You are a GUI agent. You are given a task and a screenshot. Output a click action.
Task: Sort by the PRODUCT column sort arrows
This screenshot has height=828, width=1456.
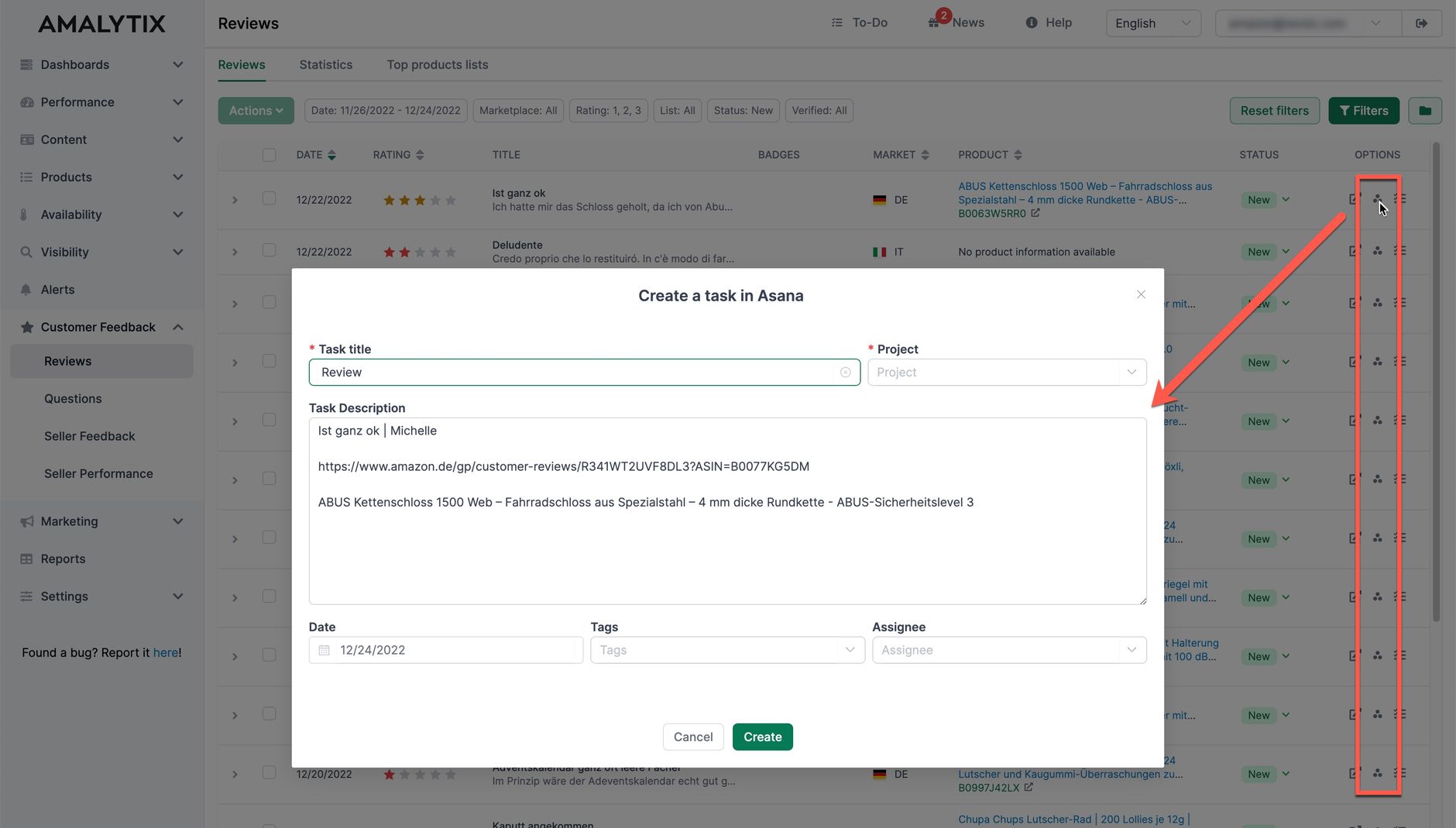tap(1018, 155)
